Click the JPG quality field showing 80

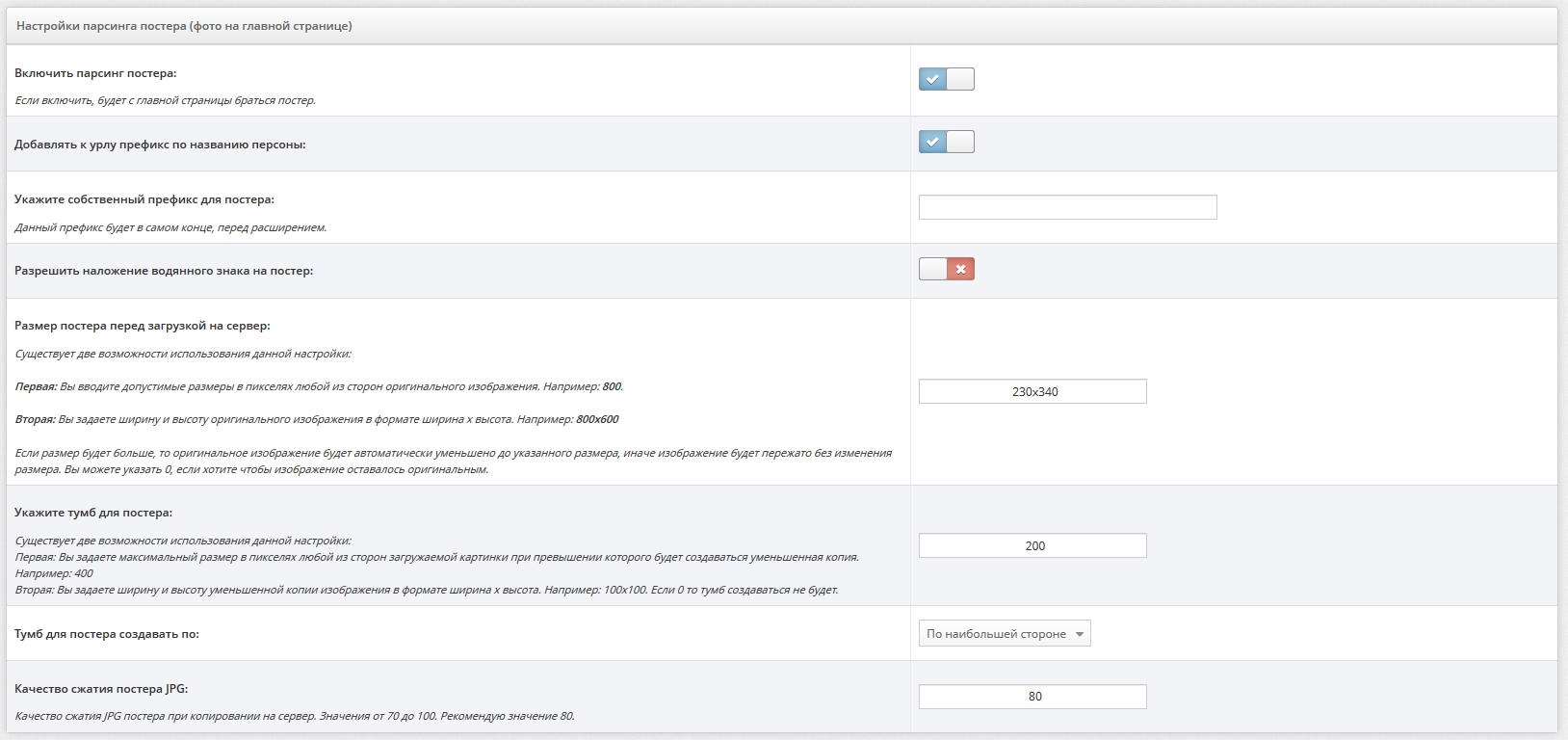click(1032, 696)
